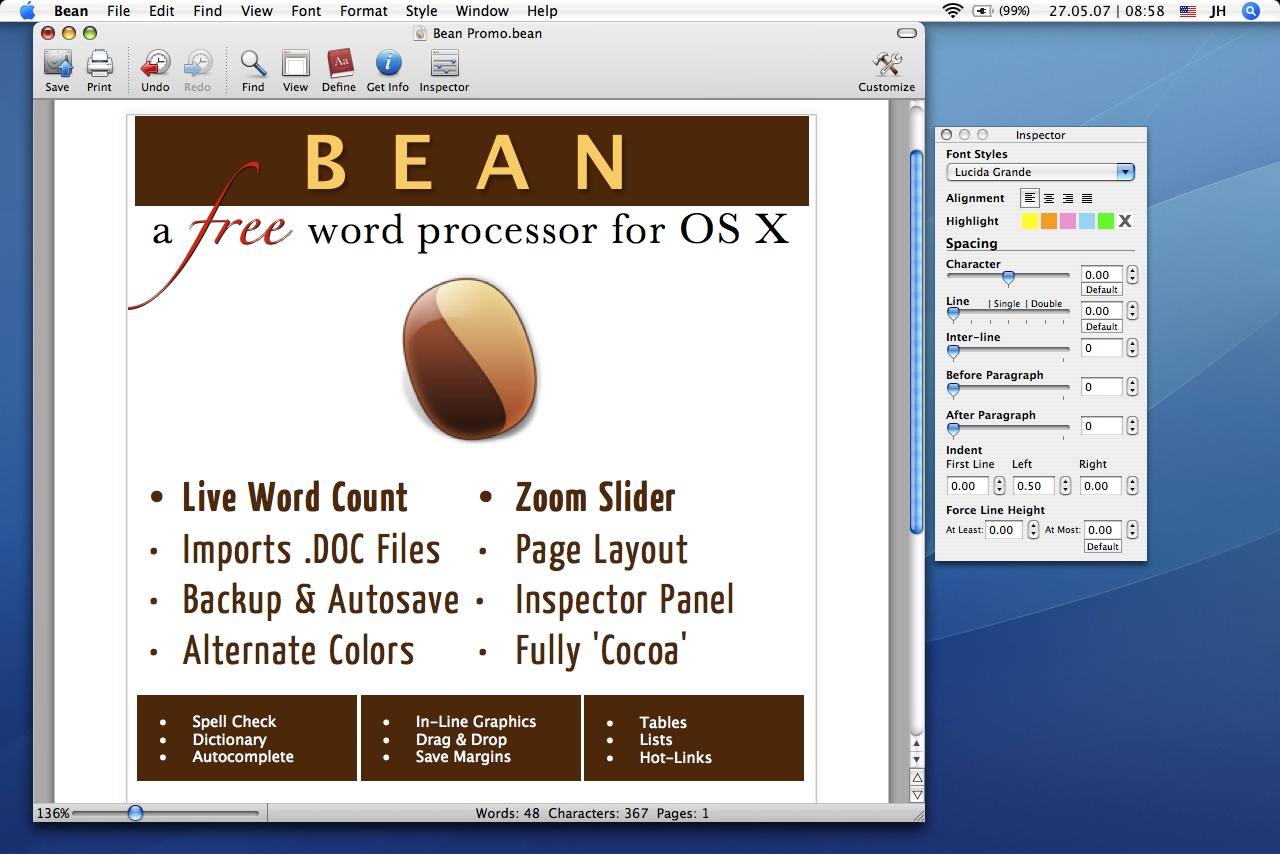This screenshot has width=1280, height=854.
Task: Click the Save icon in toolbar
Action: point(57,66)
